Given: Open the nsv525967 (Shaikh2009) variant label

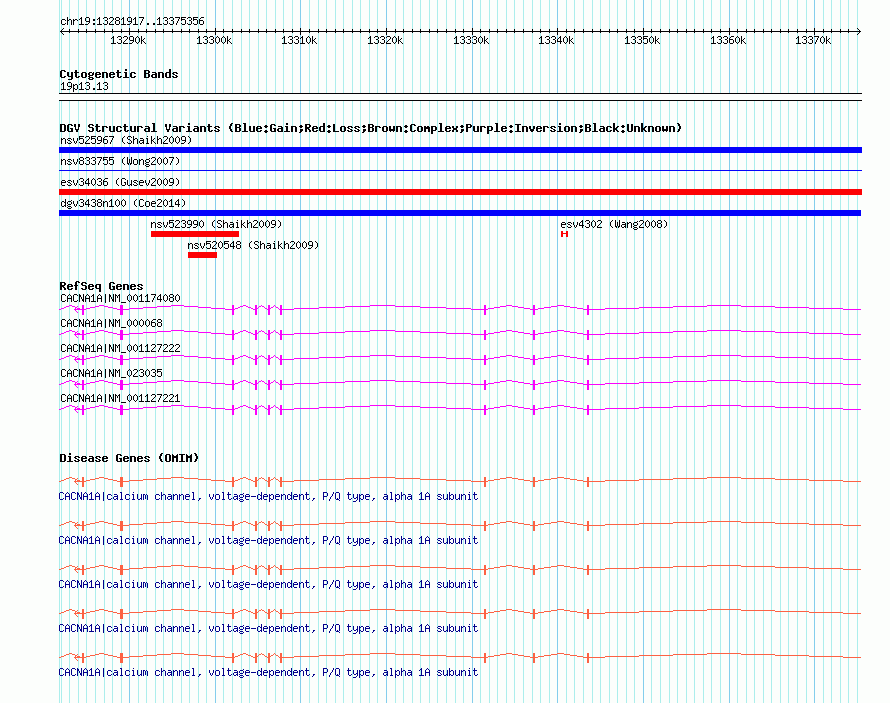Looking at the screenshot, I should click(126, 140).
